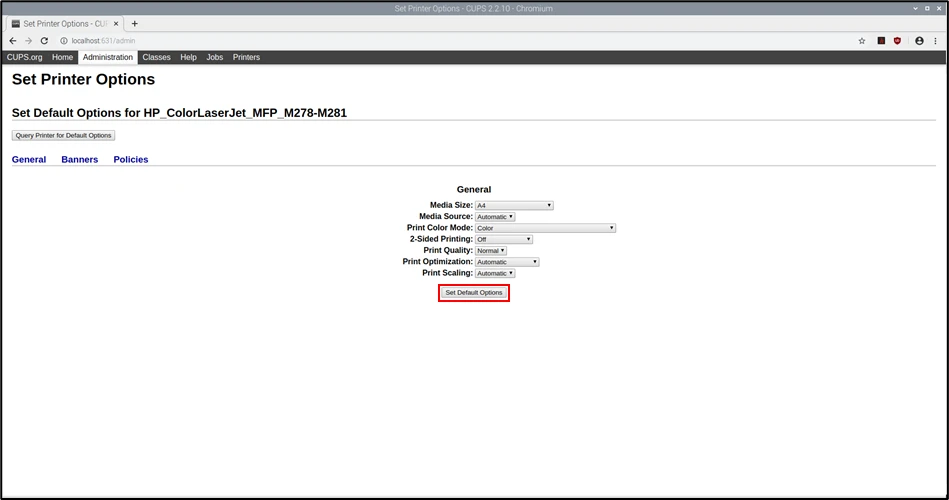Open the Media Source dropdown
The height and width of the screenshot is (500, 949).
tap(495, 217)
